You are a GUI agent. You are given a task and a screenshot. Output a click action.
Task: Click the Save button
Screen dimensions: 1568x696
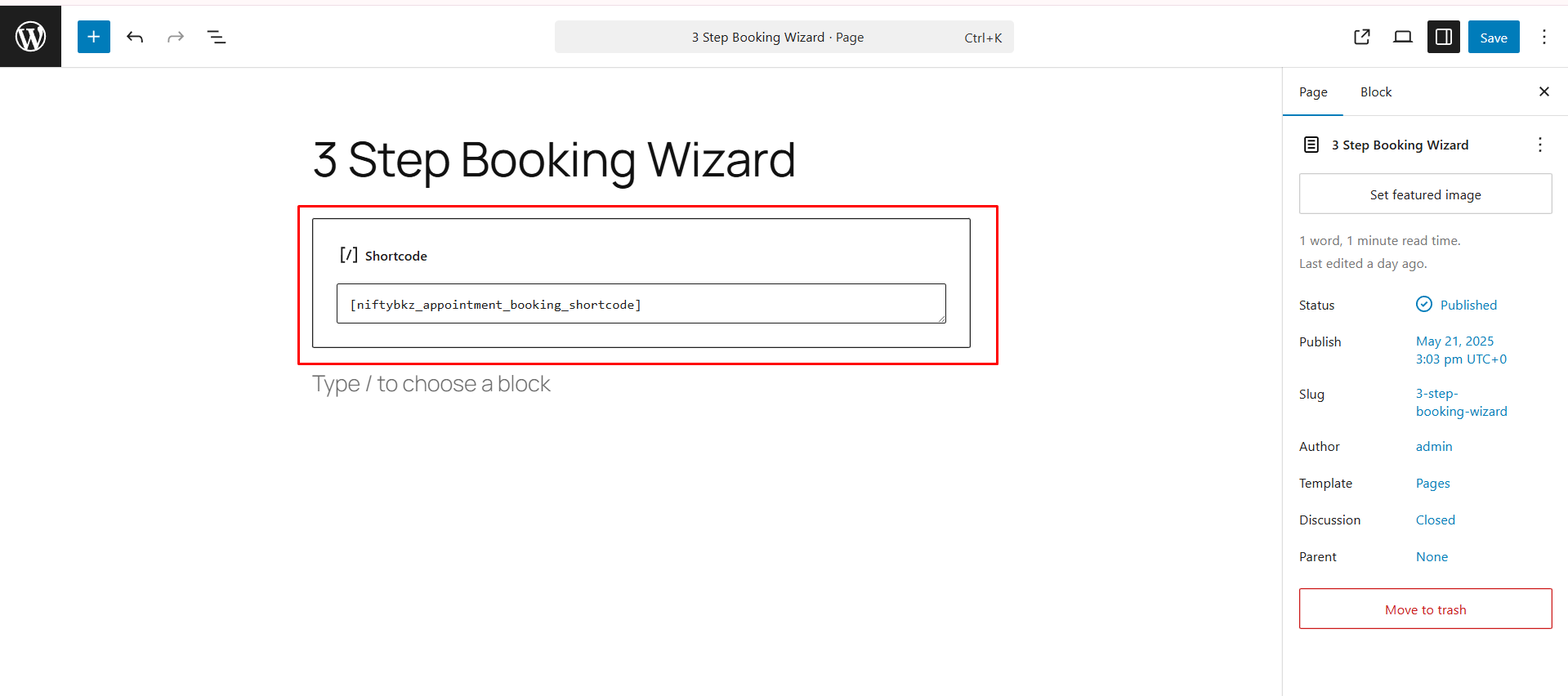(1493, 37)
